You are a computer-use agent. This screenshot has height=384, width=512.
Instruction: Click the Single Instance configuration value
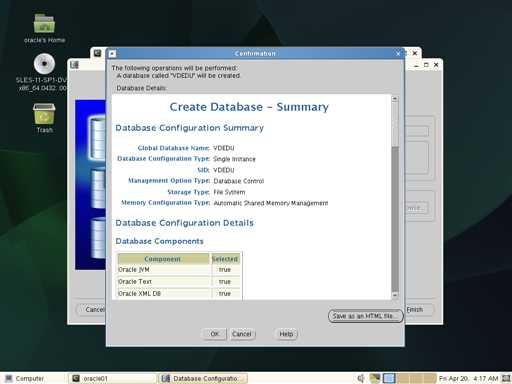coord(234,159)
